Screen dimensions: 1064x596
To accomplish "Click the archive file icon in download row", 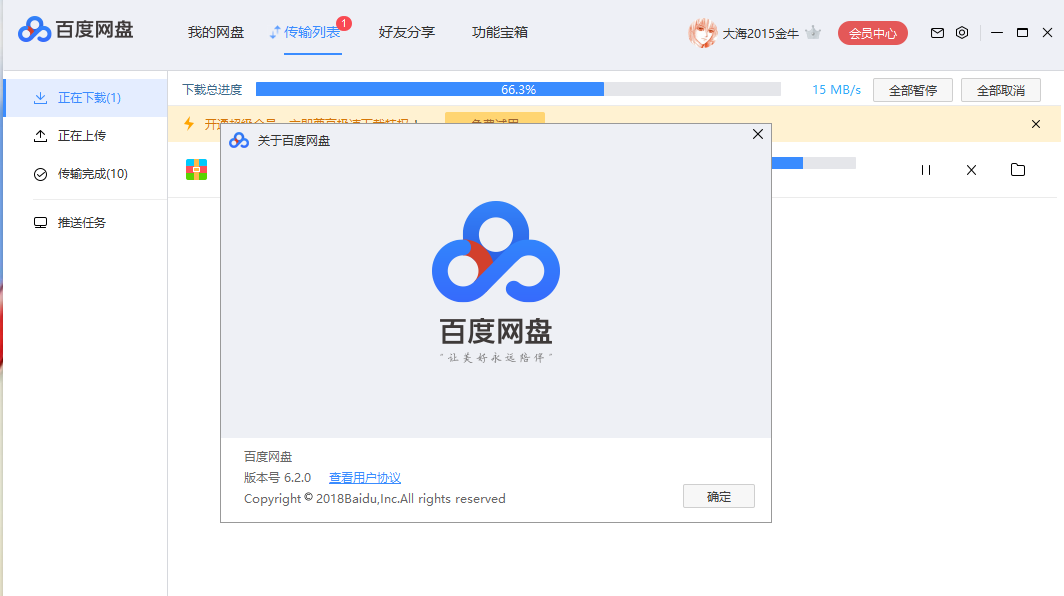I will [x=196, y=169].
